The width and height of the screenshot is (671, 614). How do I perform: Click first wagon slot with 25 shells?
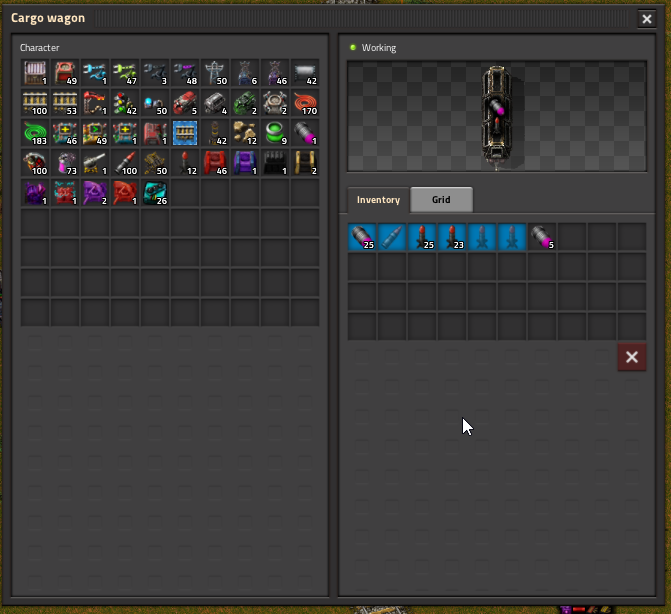[x=362, y=237]
